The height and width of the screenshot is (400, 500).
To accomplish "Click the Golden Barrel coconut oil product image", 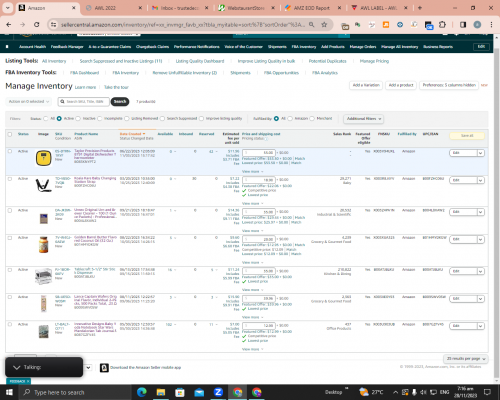I will [44, 245].
